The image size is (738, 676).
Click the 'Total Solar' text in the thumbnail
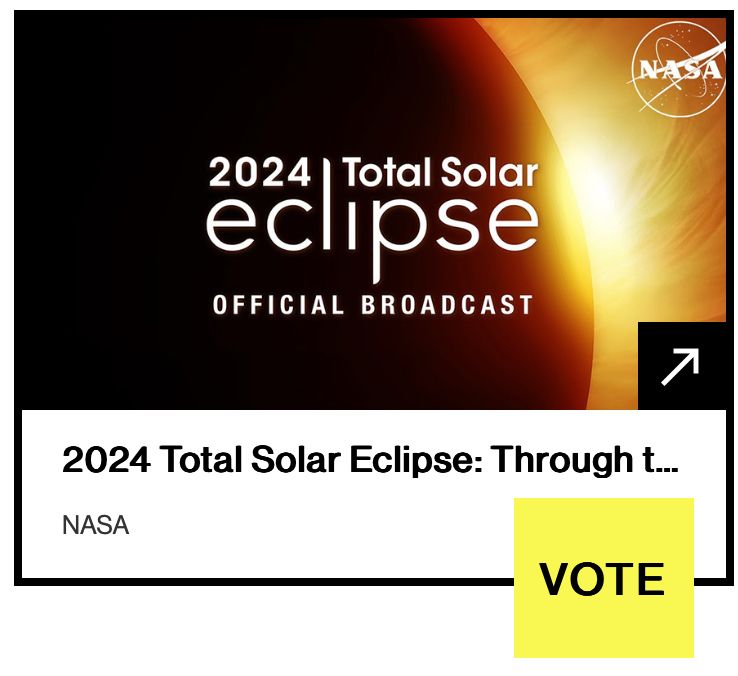click(x=440, y=172)
